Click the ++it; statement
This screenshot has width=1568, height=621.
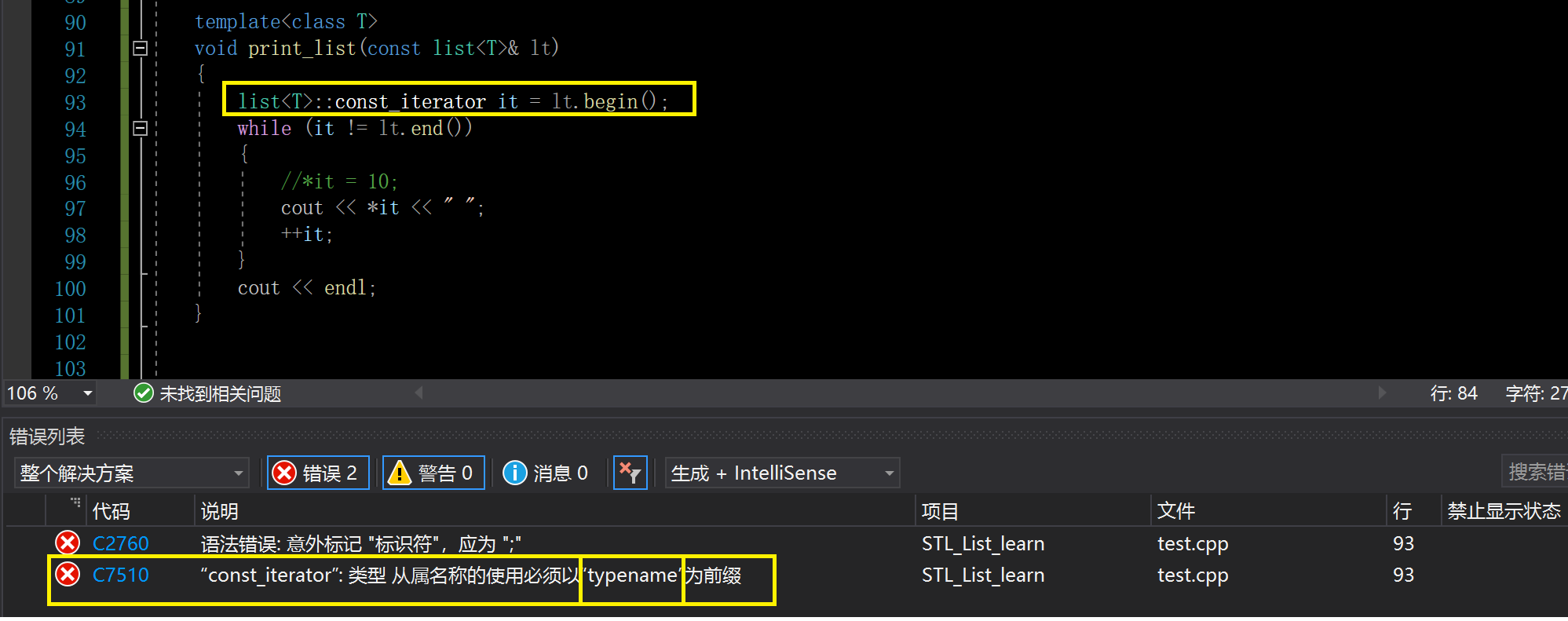click(307, 234)
